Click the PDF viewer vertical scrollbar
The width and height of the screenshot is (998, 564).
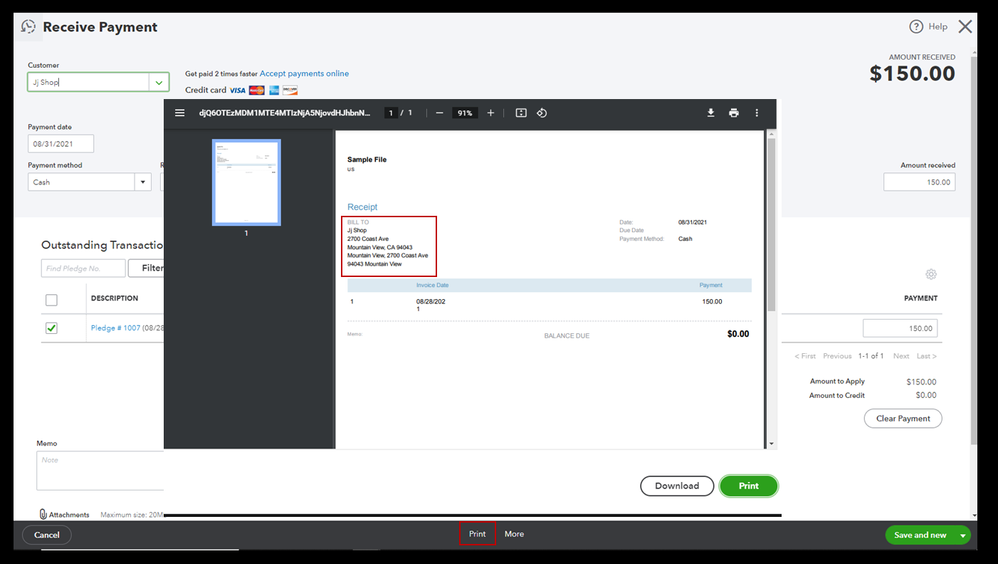771,224
